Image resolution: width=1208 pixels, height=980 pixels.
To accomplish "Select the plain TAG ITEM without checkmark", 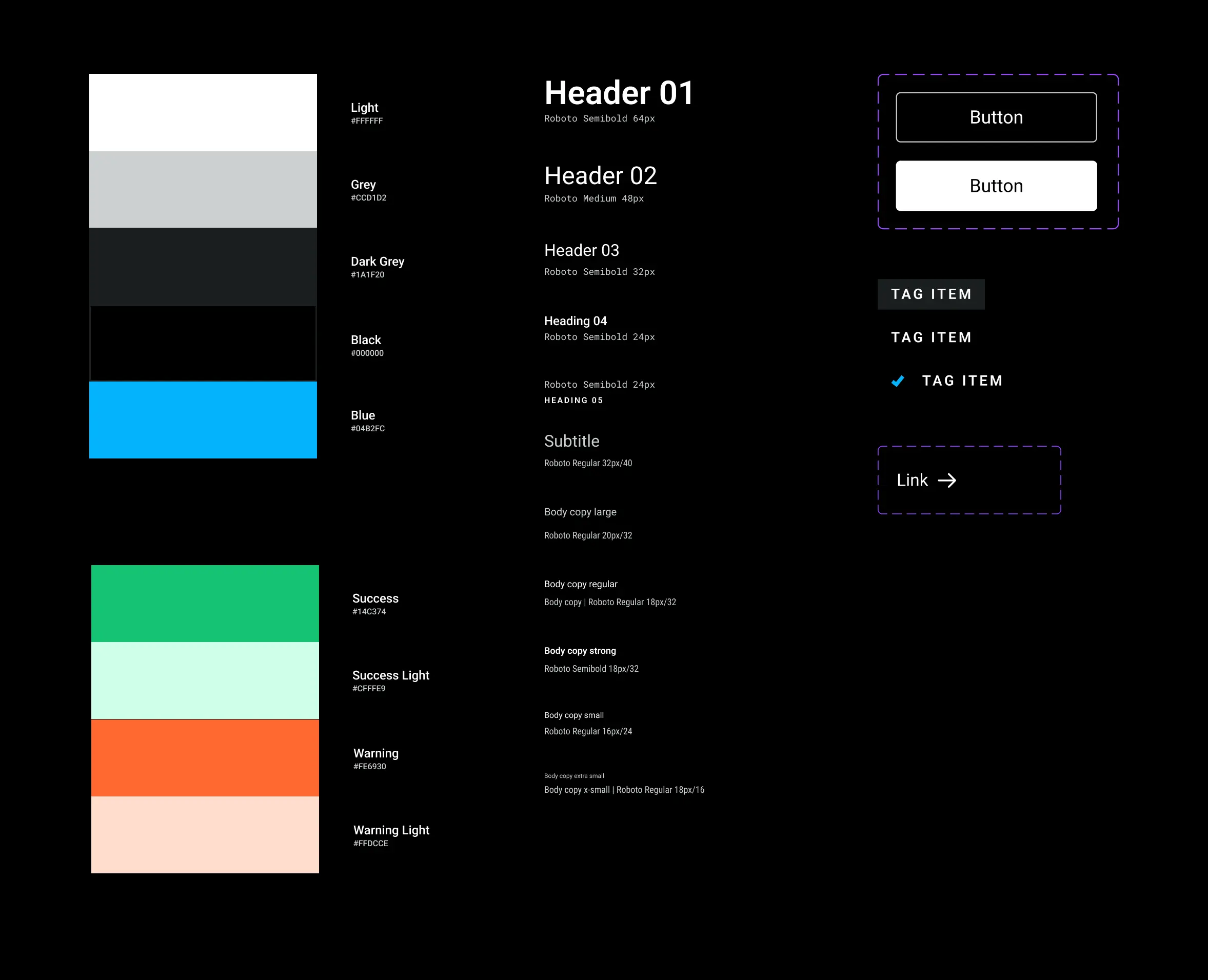I will (x=930, y=337).
